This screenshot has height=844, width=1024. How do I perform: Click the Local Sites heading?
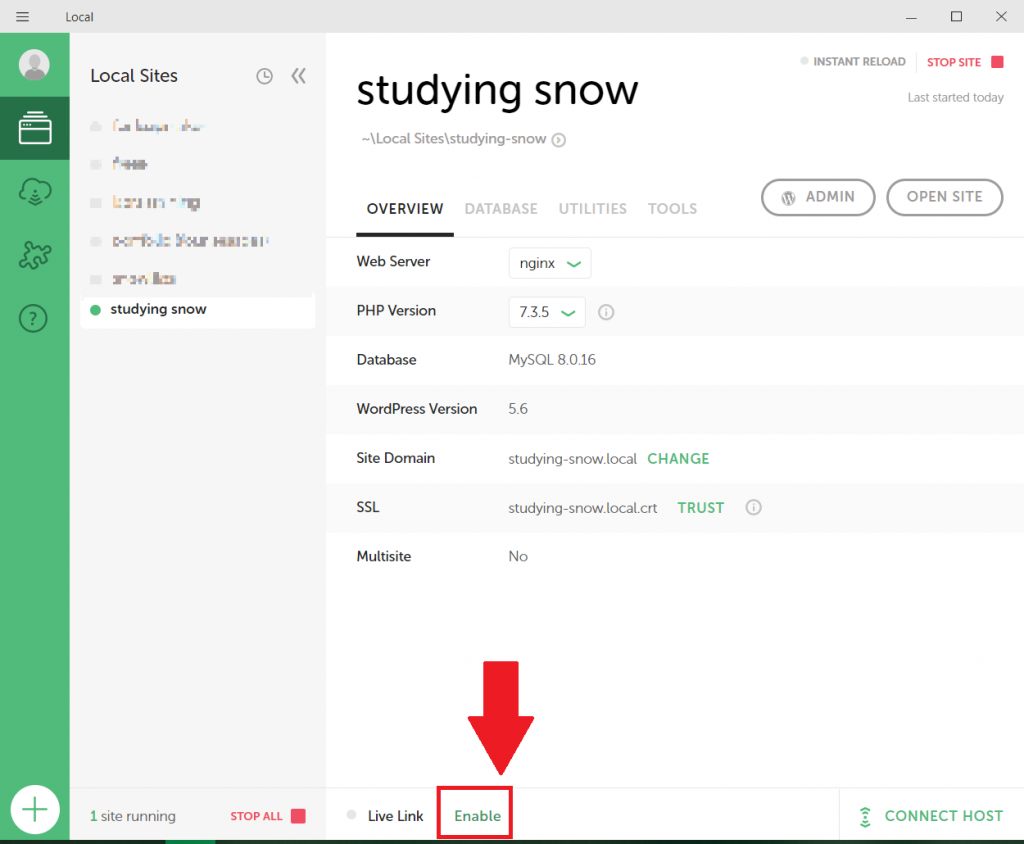[134, 76]
